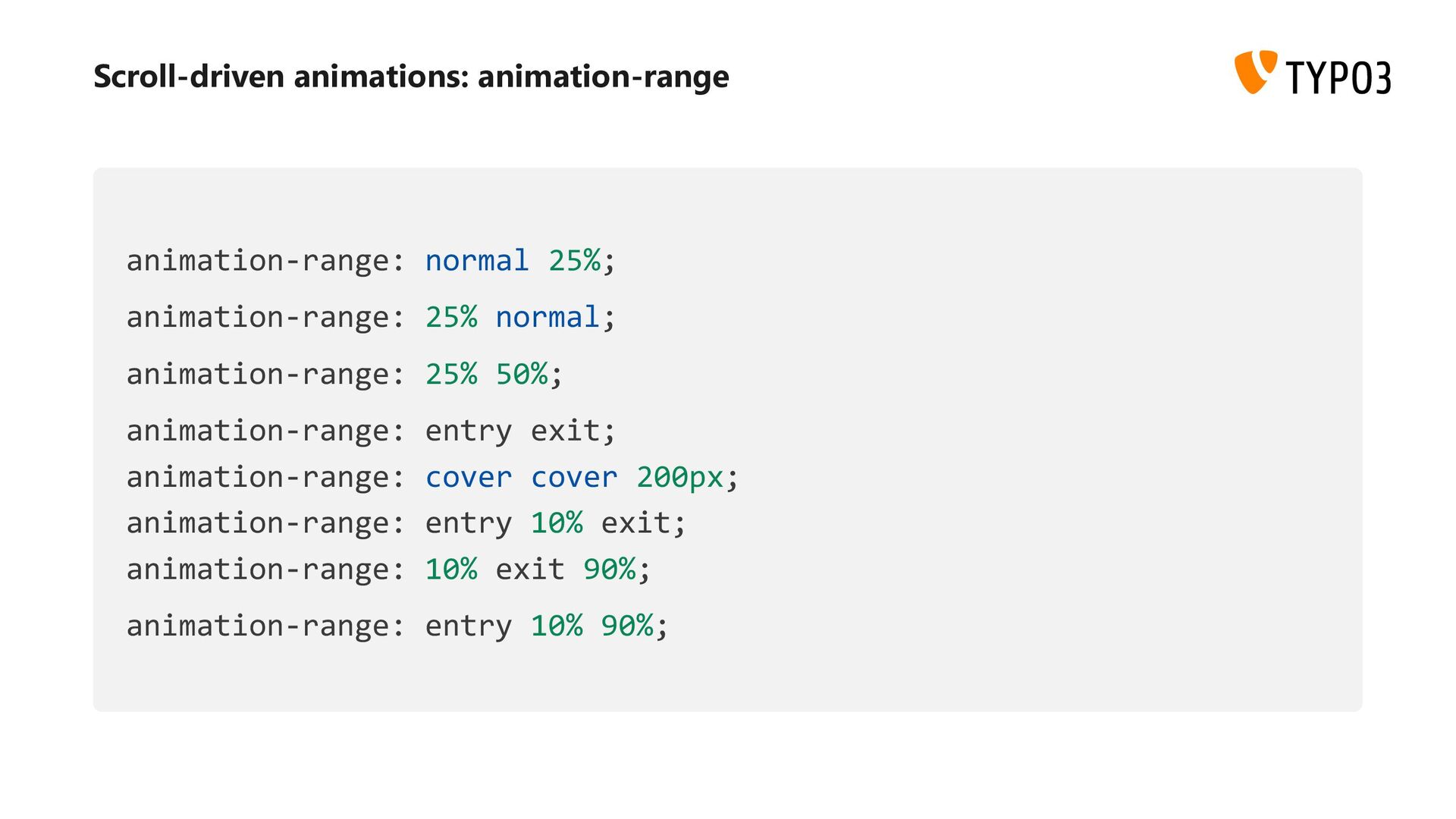
Task: Click the slide title 'Scroll-driven animations: animation-range'
Action: (411, 77)
